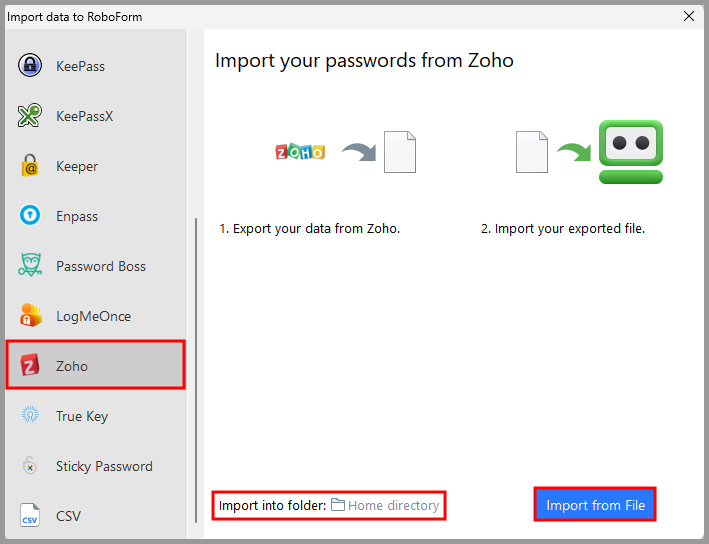
Task: Click the KeePassX key icon
Action: pos(30,116)
